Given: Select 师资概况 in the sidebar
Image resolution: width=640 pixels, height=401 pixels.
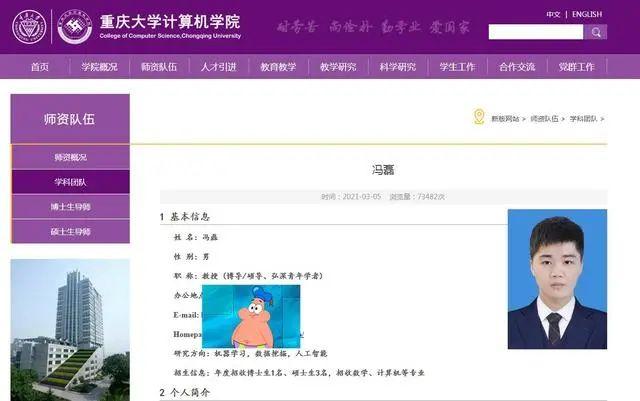Looking at the screenshot, I should [71, 157].
